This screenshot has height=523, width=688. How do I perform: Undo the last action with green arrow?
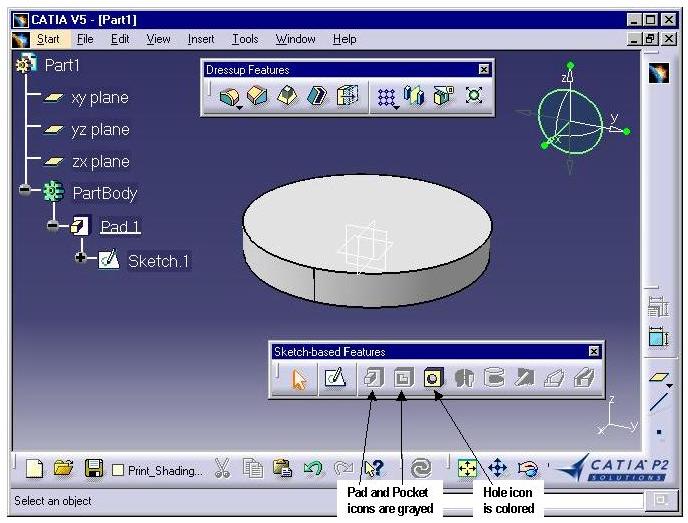[312, 468]
